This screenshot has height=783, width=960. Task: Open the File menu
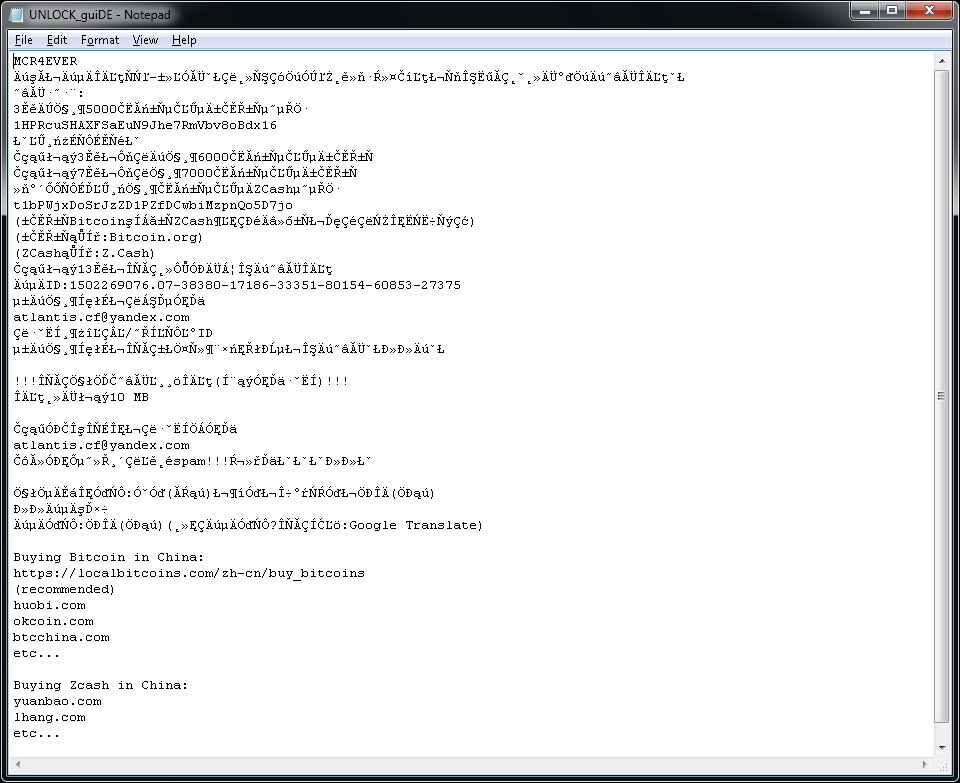click(x=23, y=40)
